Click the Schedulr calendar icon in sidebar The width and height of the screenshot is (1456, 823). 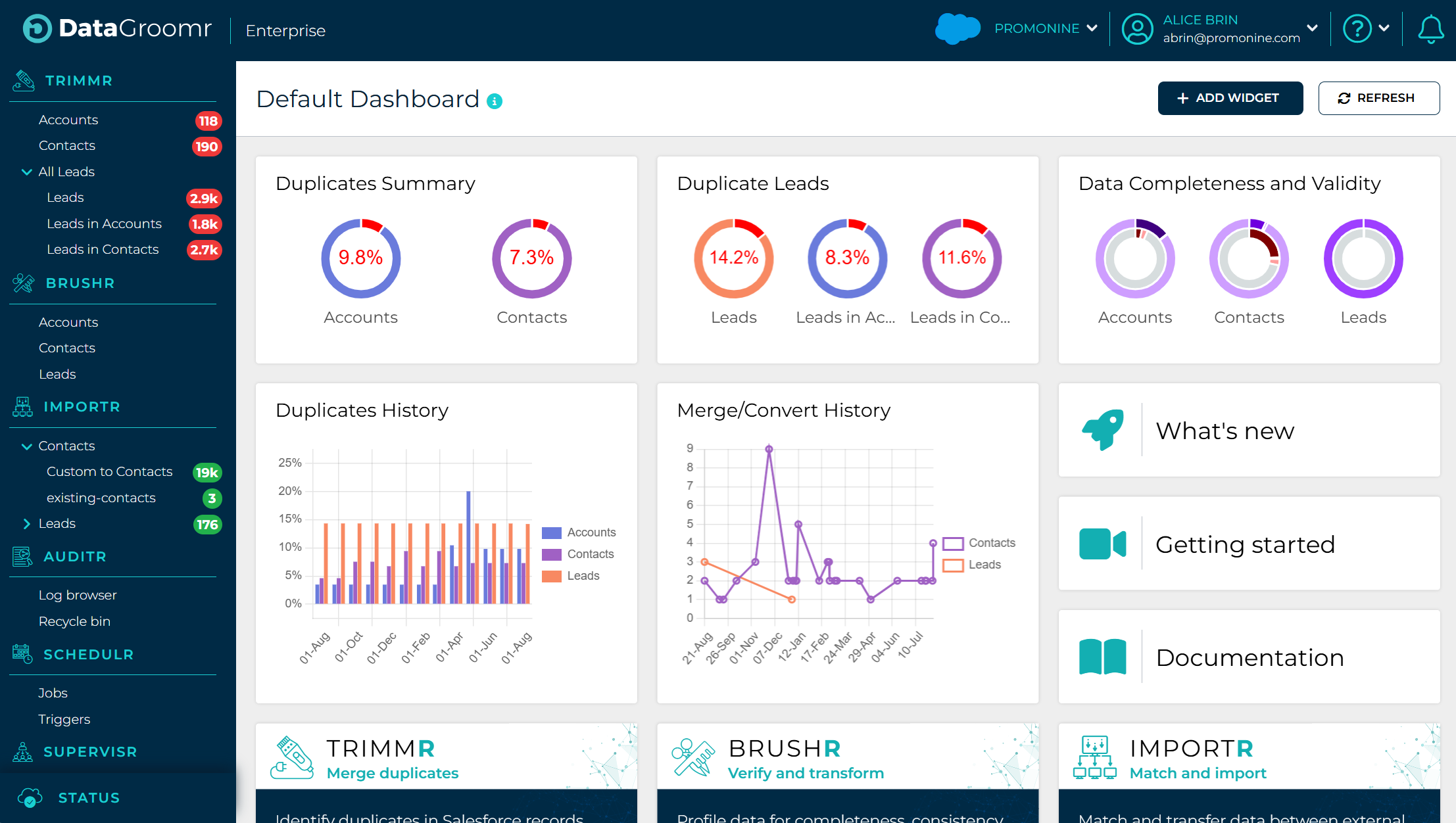(22, 654)
